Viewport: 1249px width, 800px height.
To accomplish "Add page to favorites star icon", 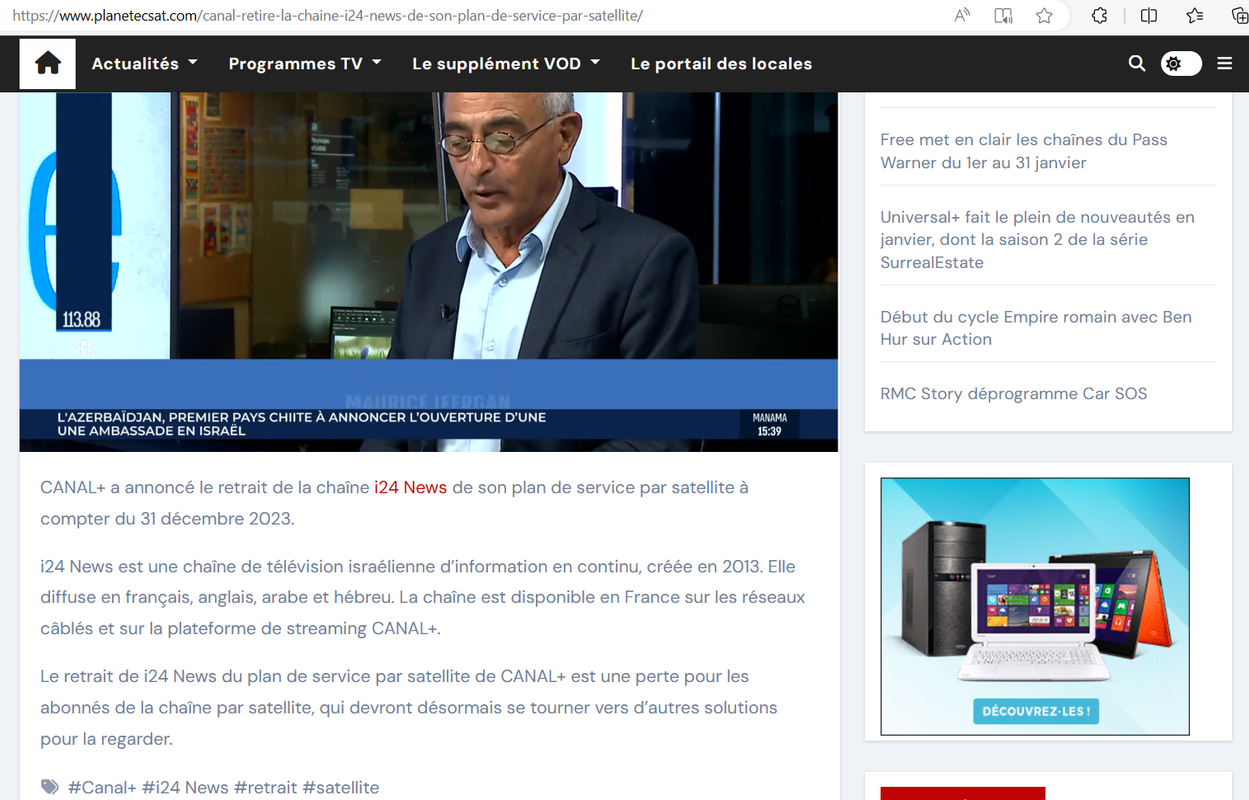I will click(x=1044, y=15).
